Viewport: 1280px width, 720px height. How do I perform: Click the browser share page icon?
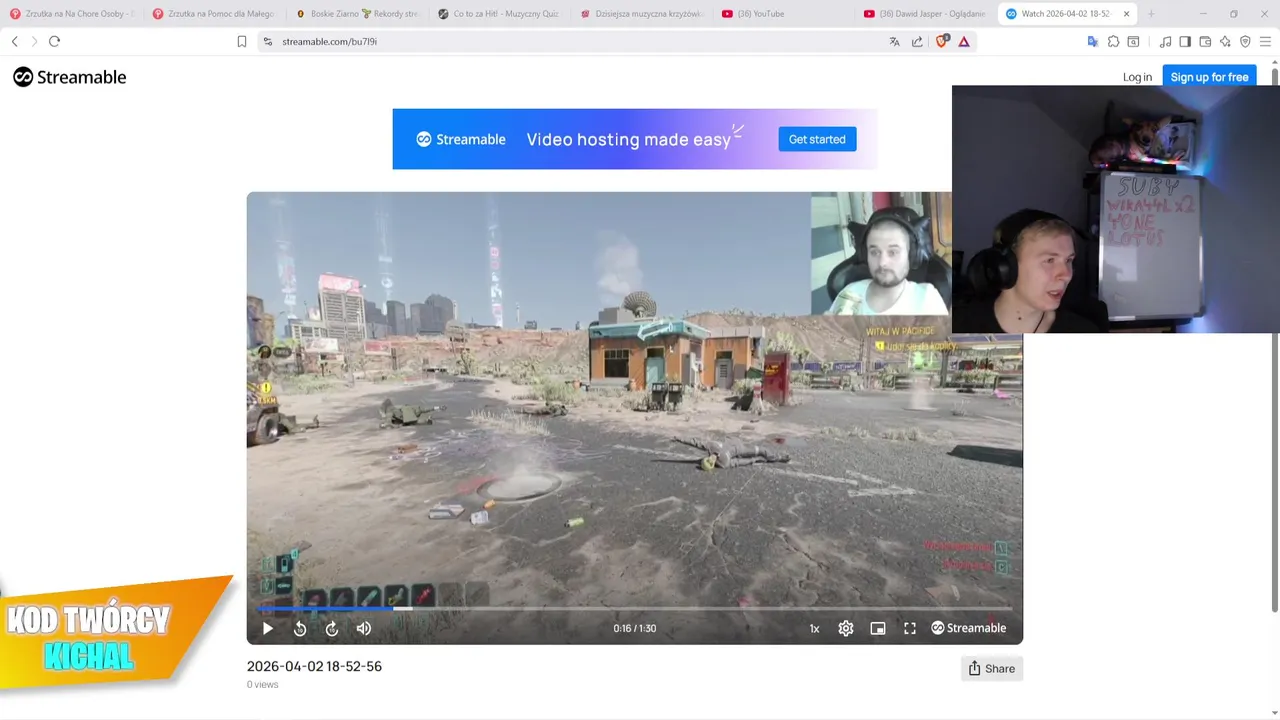coord(917,41)
